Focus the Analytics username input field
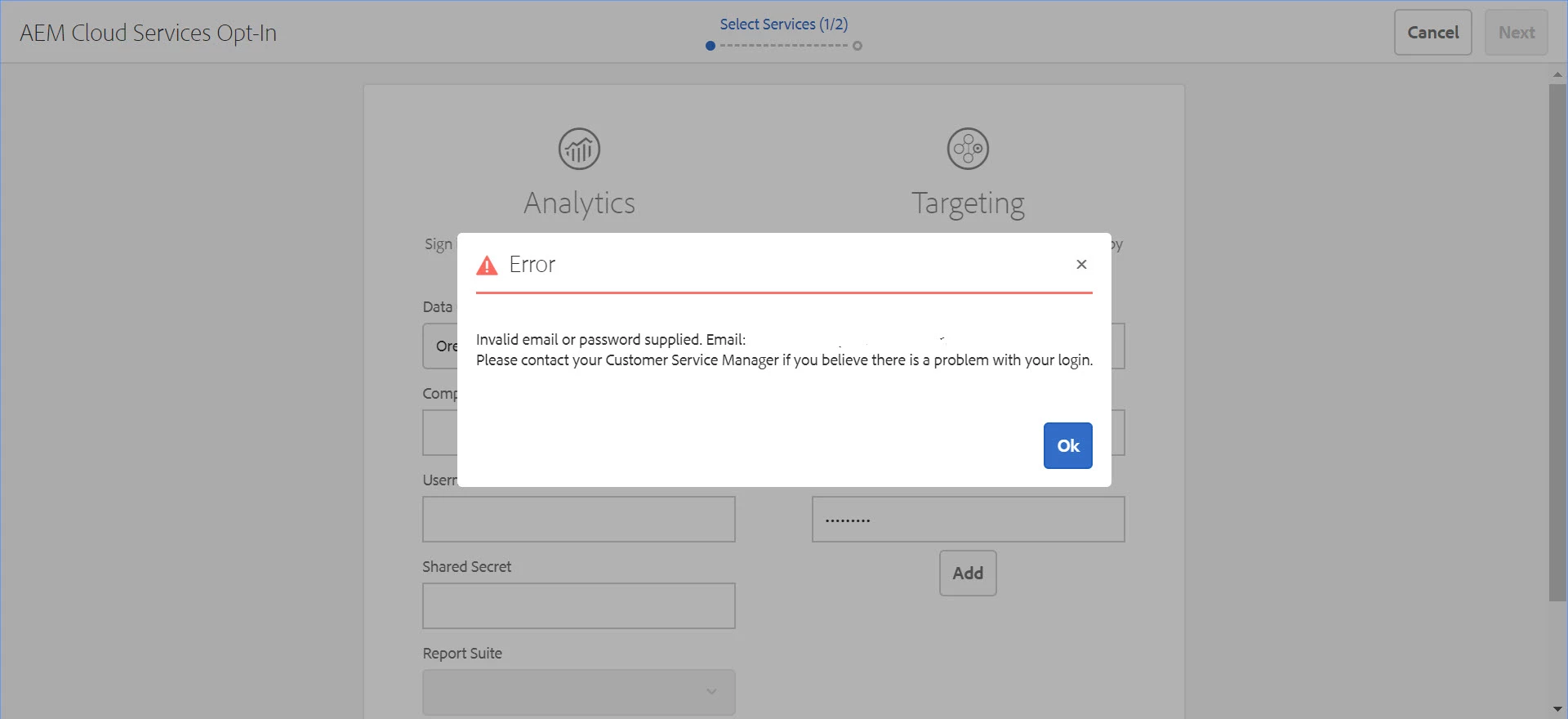This screenshot has width=1568, height=719. (x=579, y=519)
